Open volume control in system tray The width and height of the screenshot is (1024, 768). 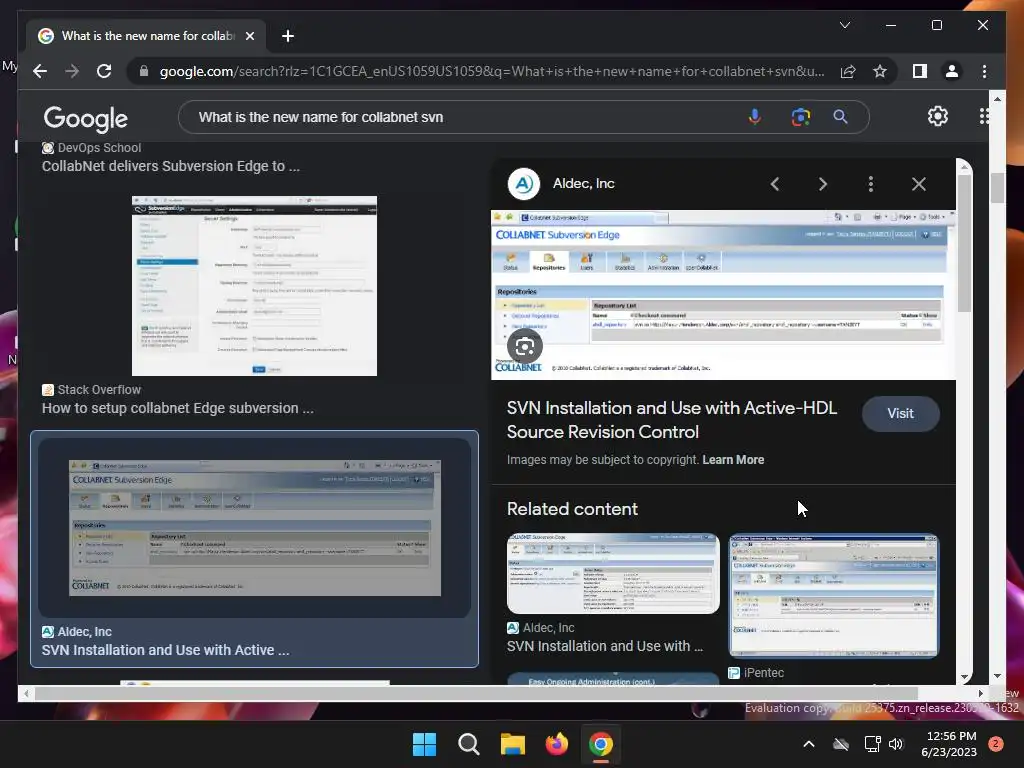pos(896,744)
